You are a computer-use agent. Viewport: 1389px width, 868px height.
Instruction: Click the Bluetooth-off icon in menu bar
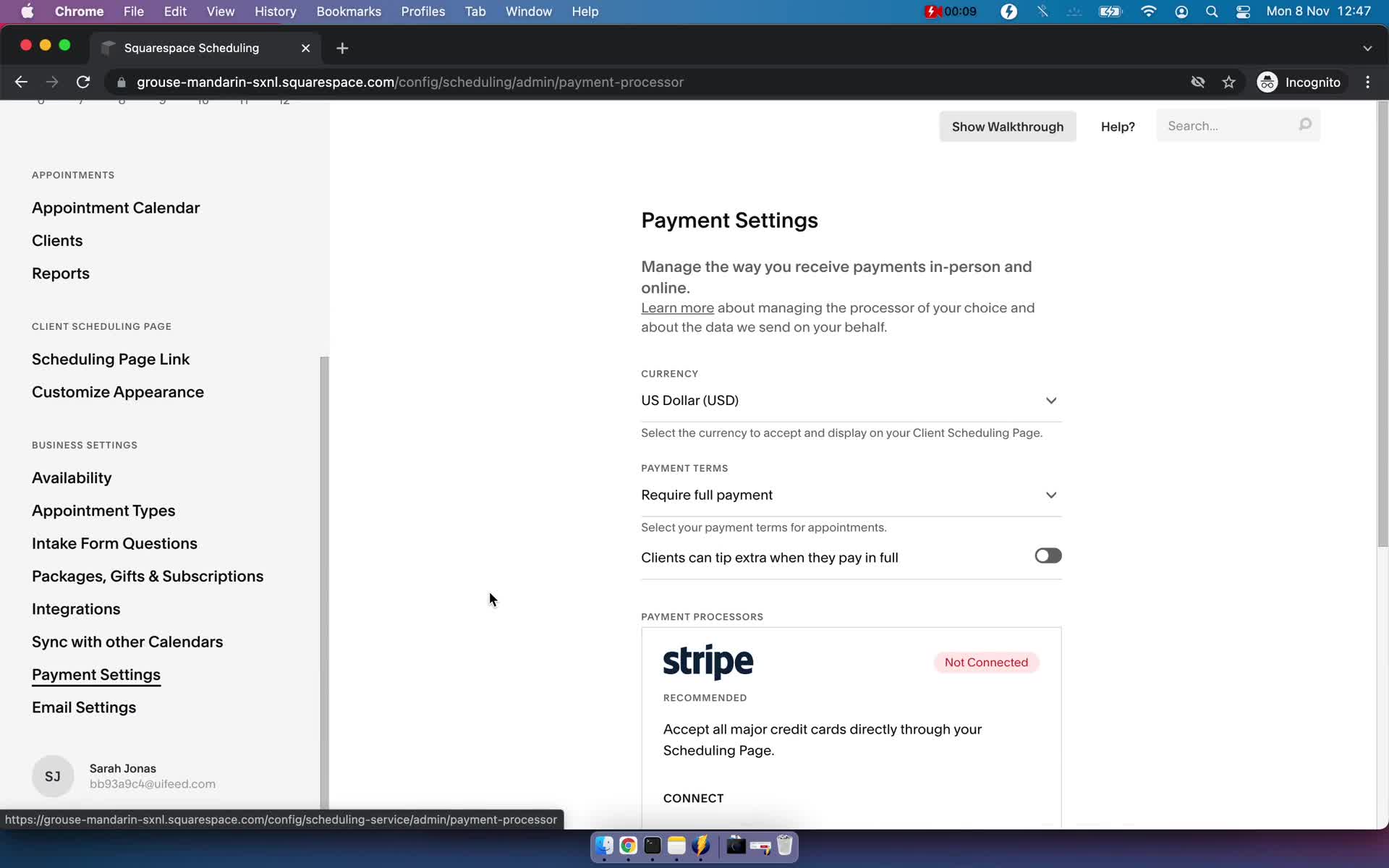click(x=1042, y=12)
